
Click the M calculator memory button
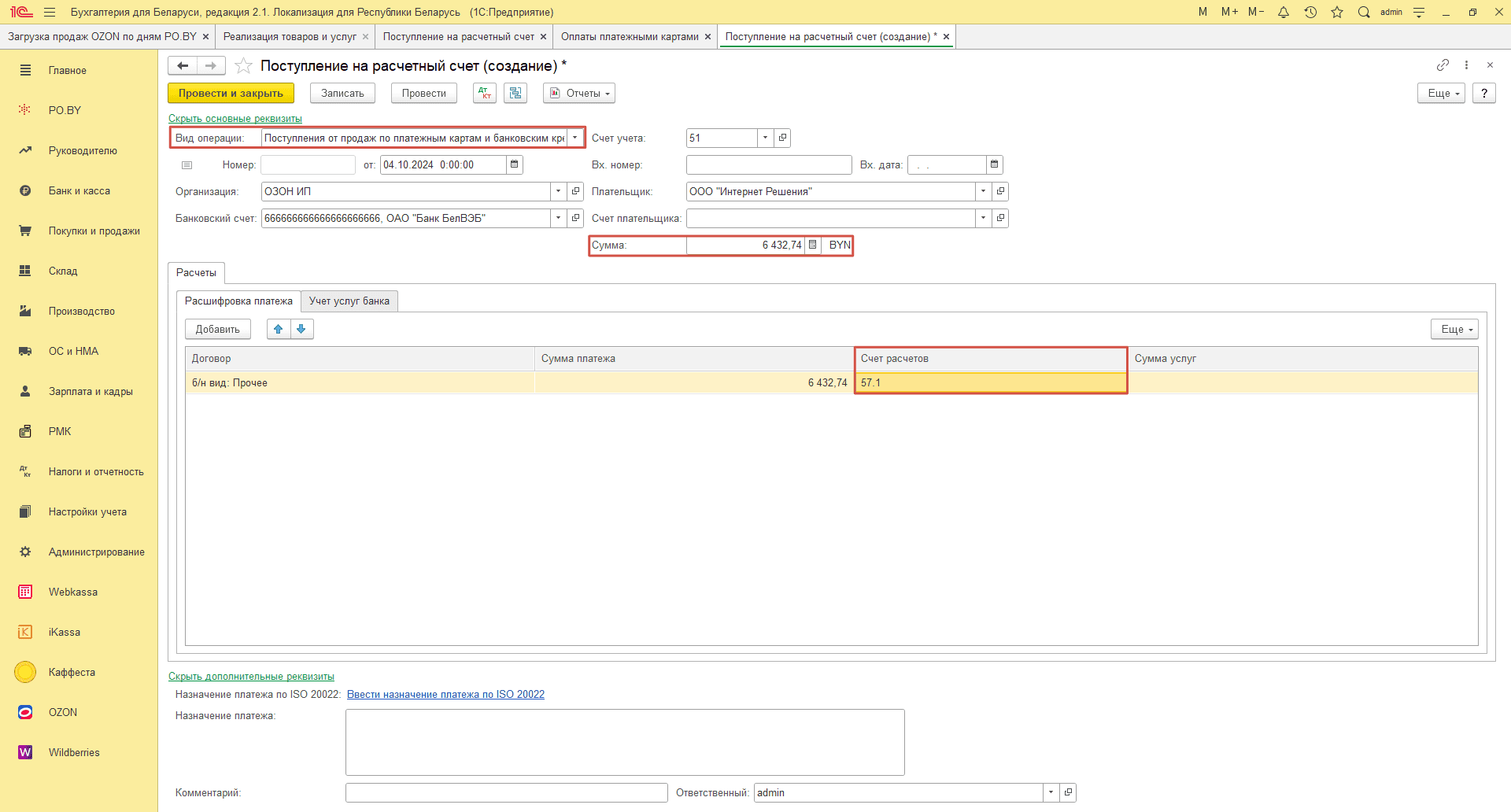[1203, 12]
